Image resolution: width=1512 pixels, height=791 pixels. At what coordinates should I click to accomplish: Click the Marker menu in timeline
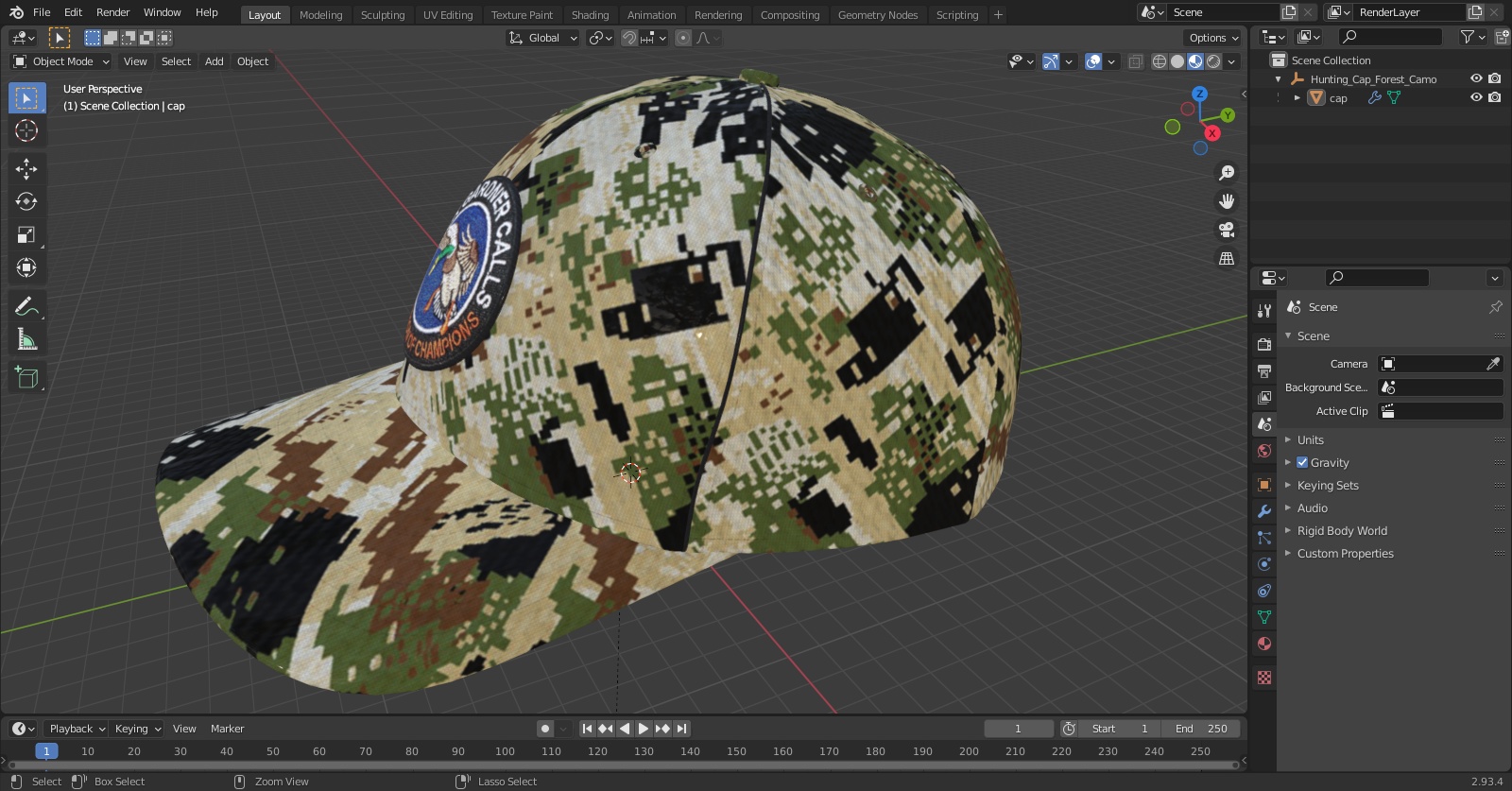click(227, 729)
